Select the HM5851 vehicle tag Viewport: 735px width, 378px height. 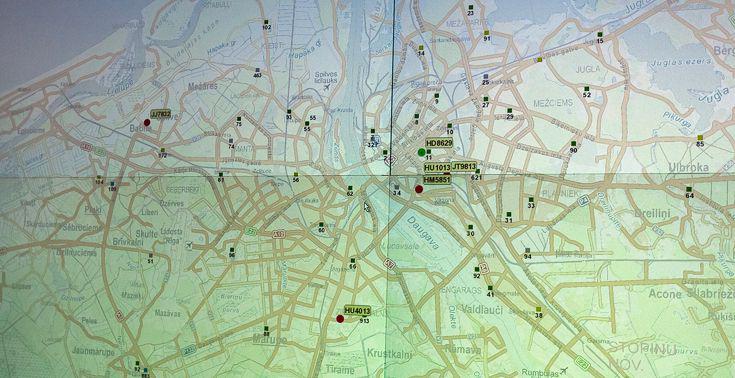tap(437, 180)
